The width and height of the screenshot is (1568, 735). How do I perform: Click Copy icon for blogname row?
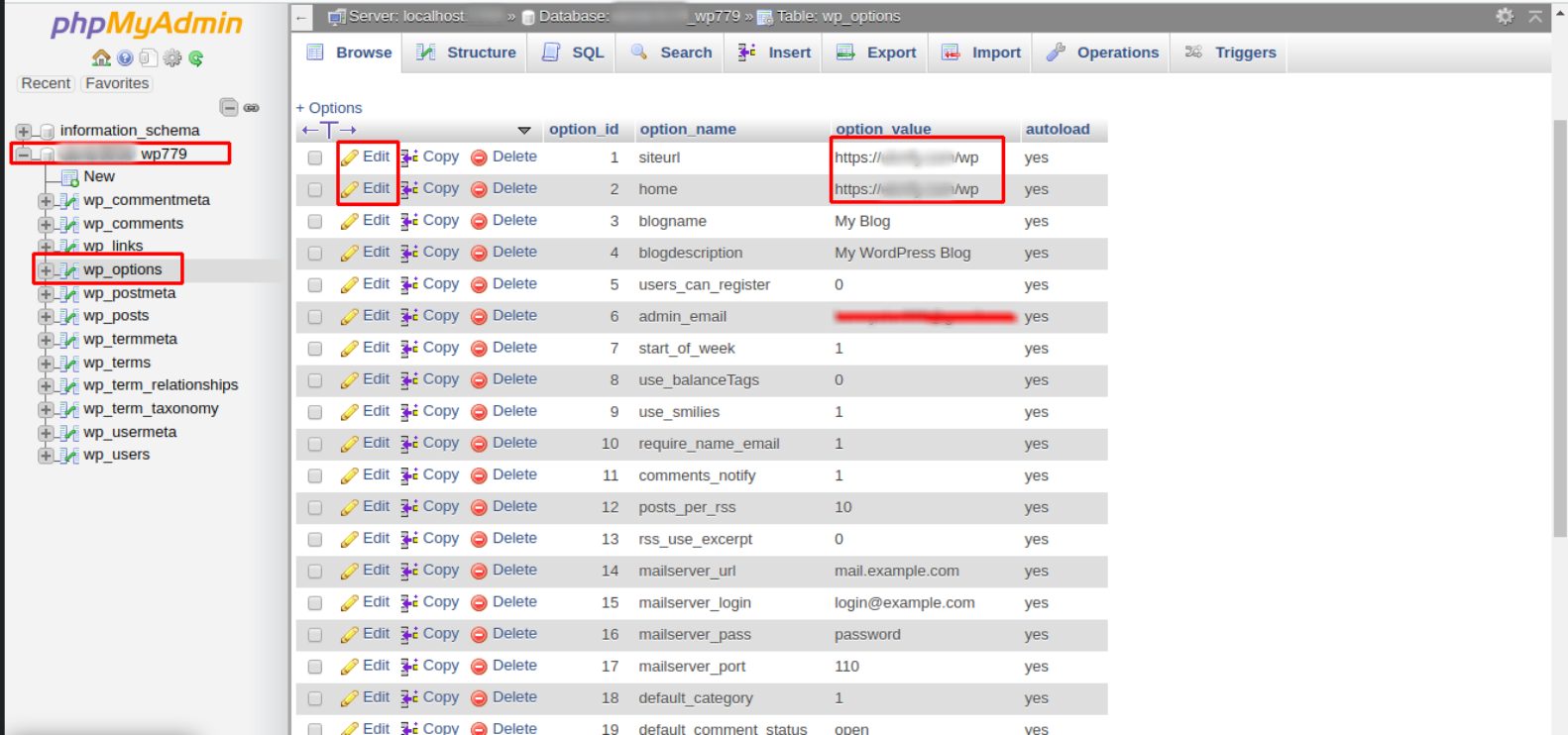[x=409, y=221]
